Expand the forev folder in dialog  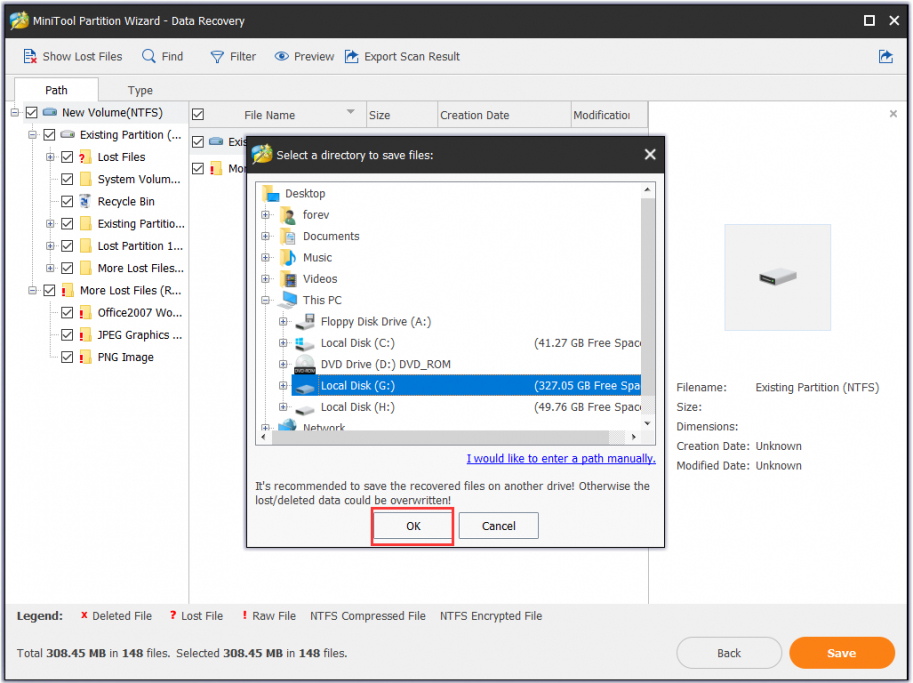click(x=266, y=215)
